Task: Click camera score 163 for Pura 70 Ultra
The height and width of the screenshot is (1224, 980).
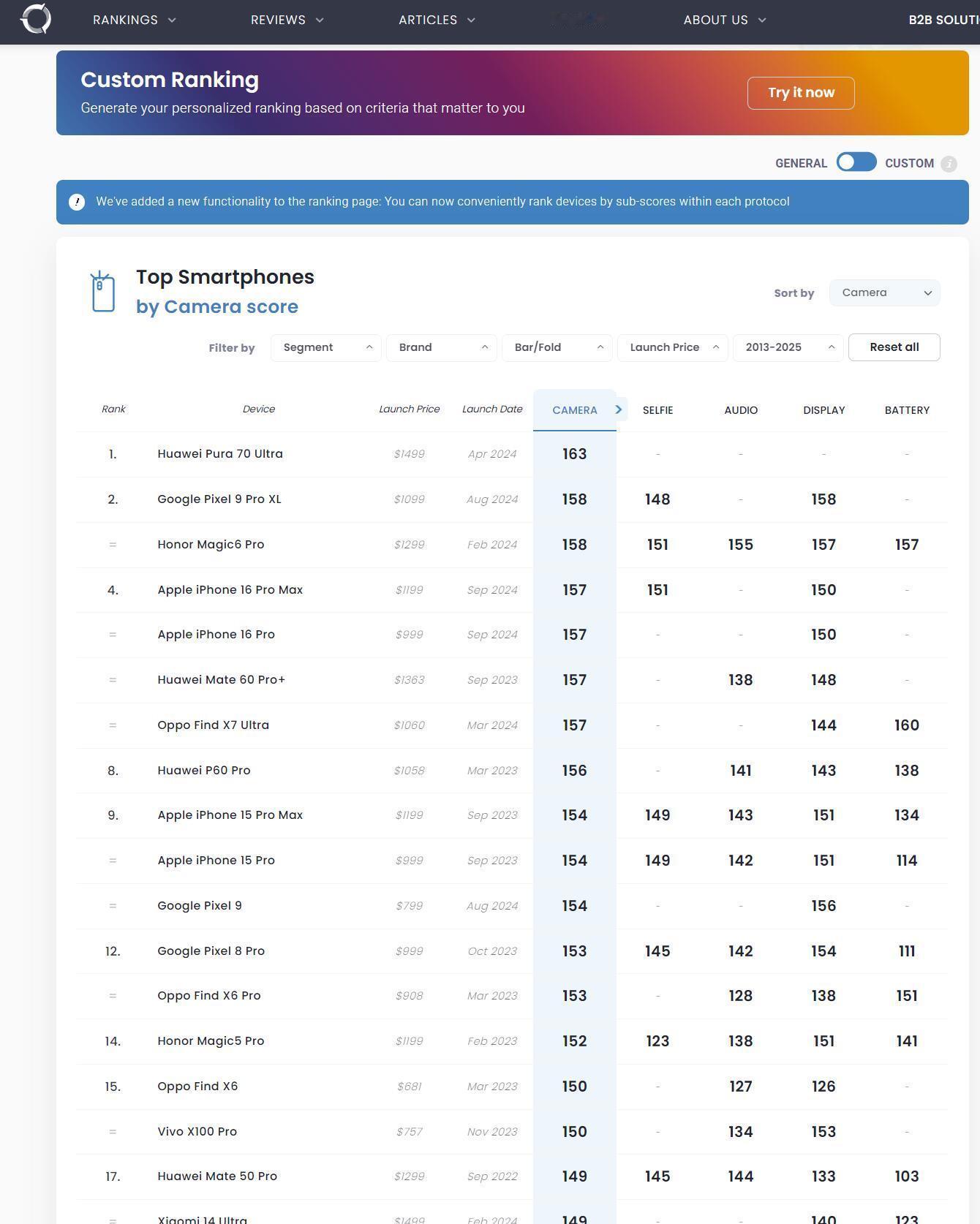Action: tap(575, 454)
